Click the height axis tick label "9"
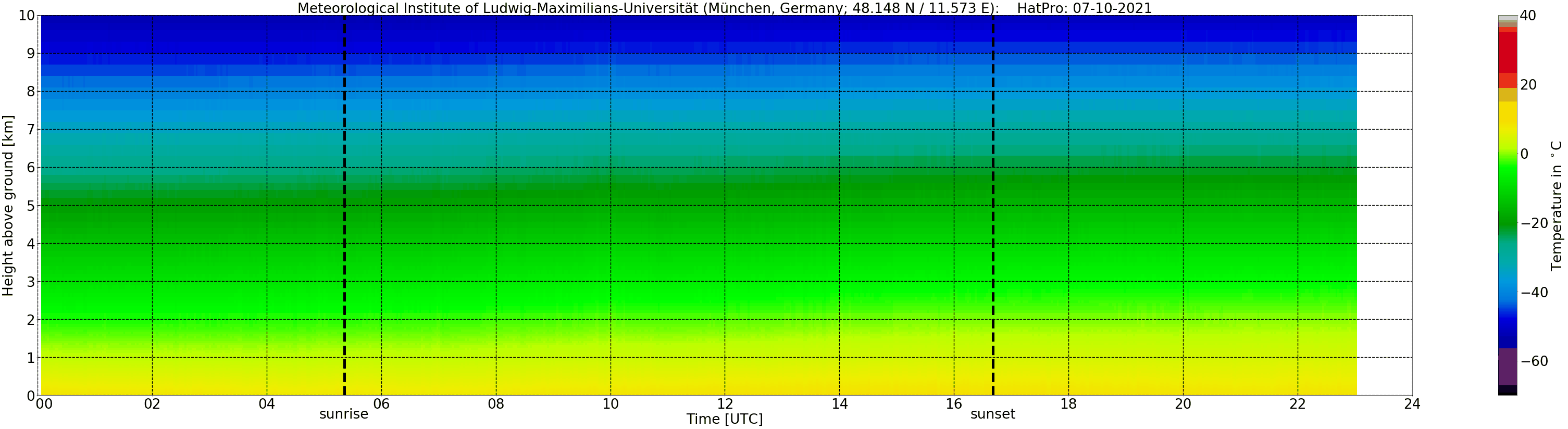 point(30,54)
